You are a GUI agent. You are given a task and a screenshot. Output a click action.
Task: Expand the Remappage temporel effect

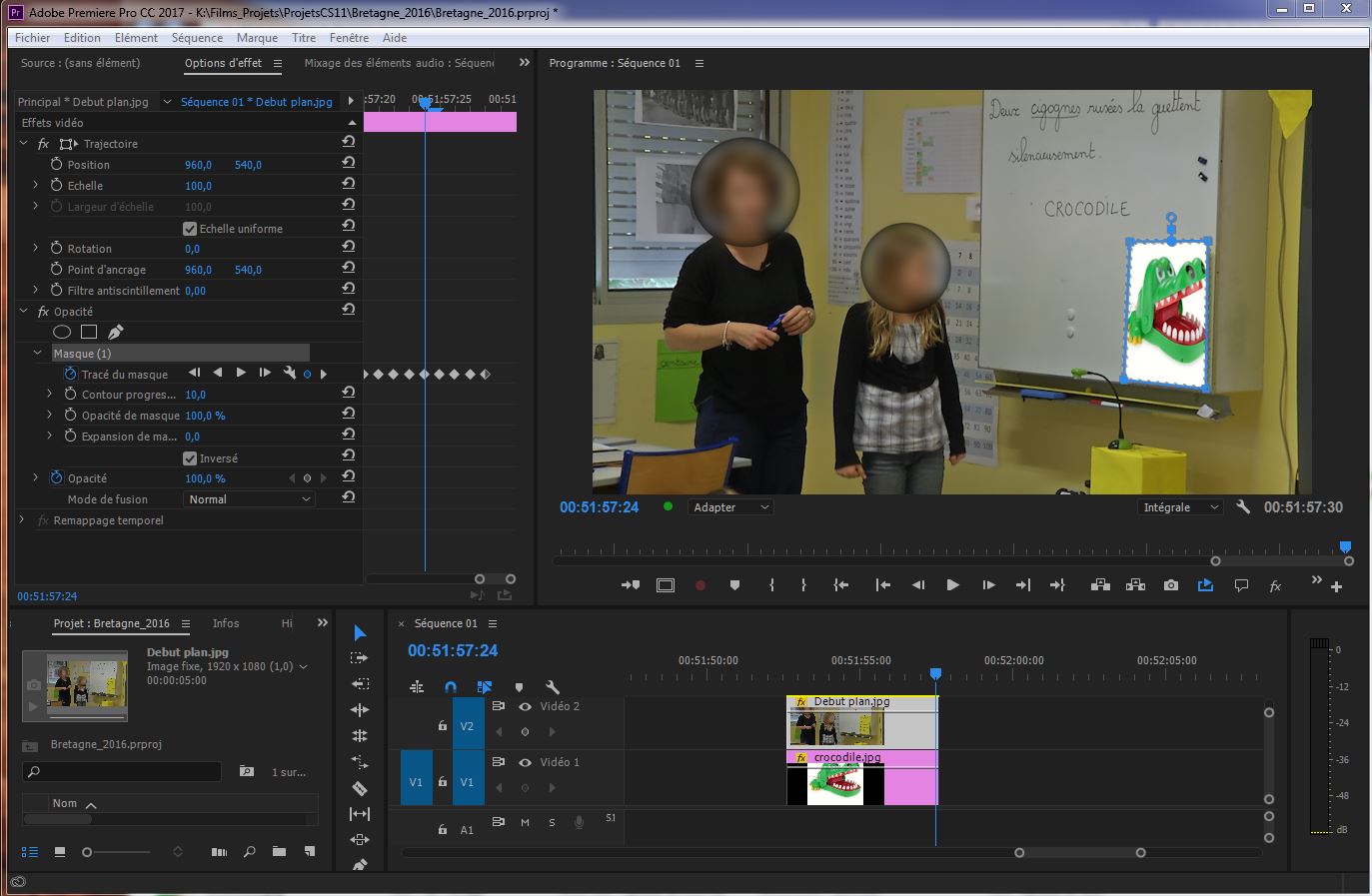(x=23, y=520)
